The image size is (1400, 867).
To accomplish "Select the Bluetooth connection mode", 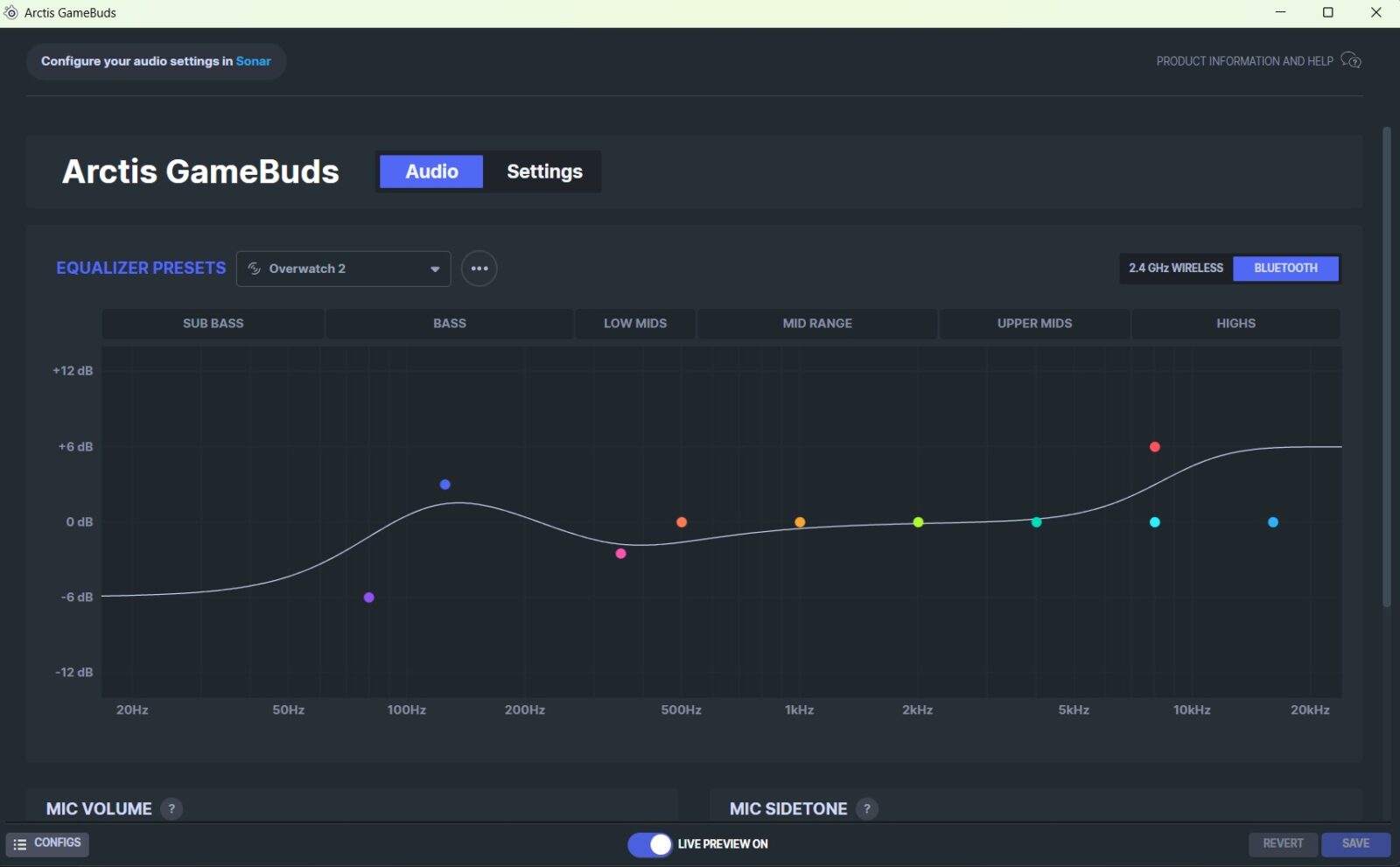I will [1284, 269].
